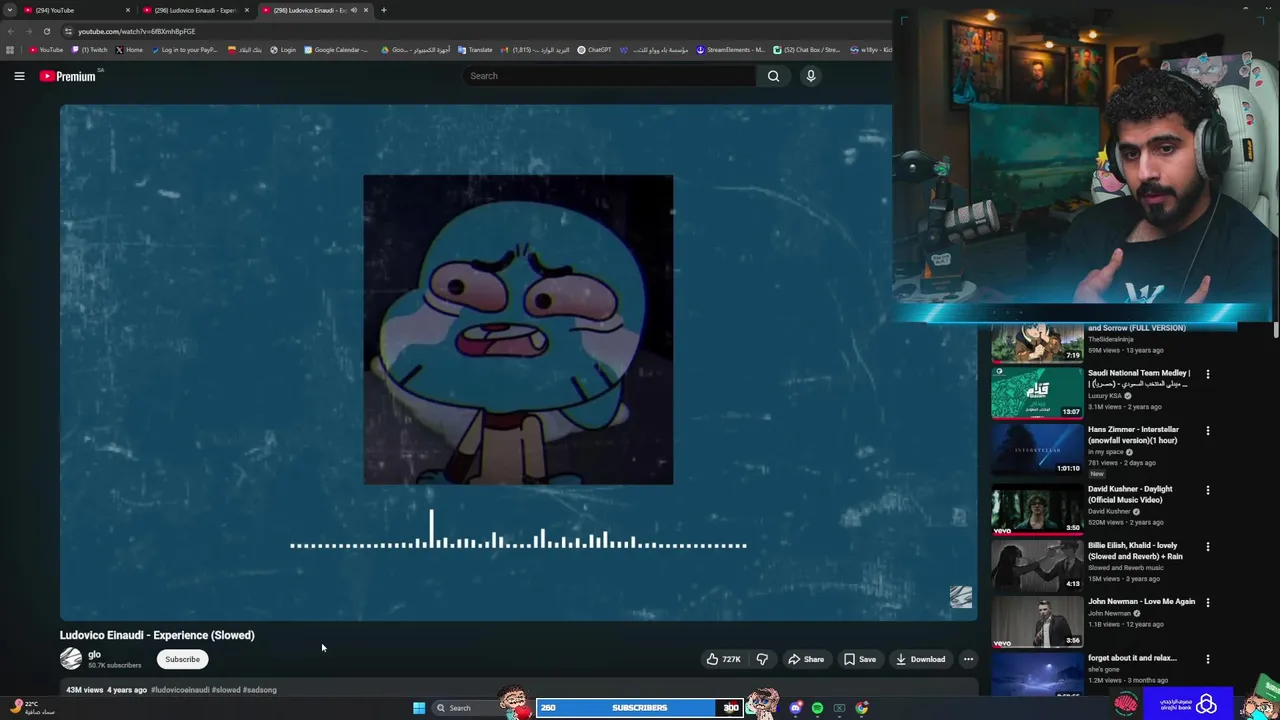
Task: Share the Ludovico Einaudi video
Action: click(806, 659)
